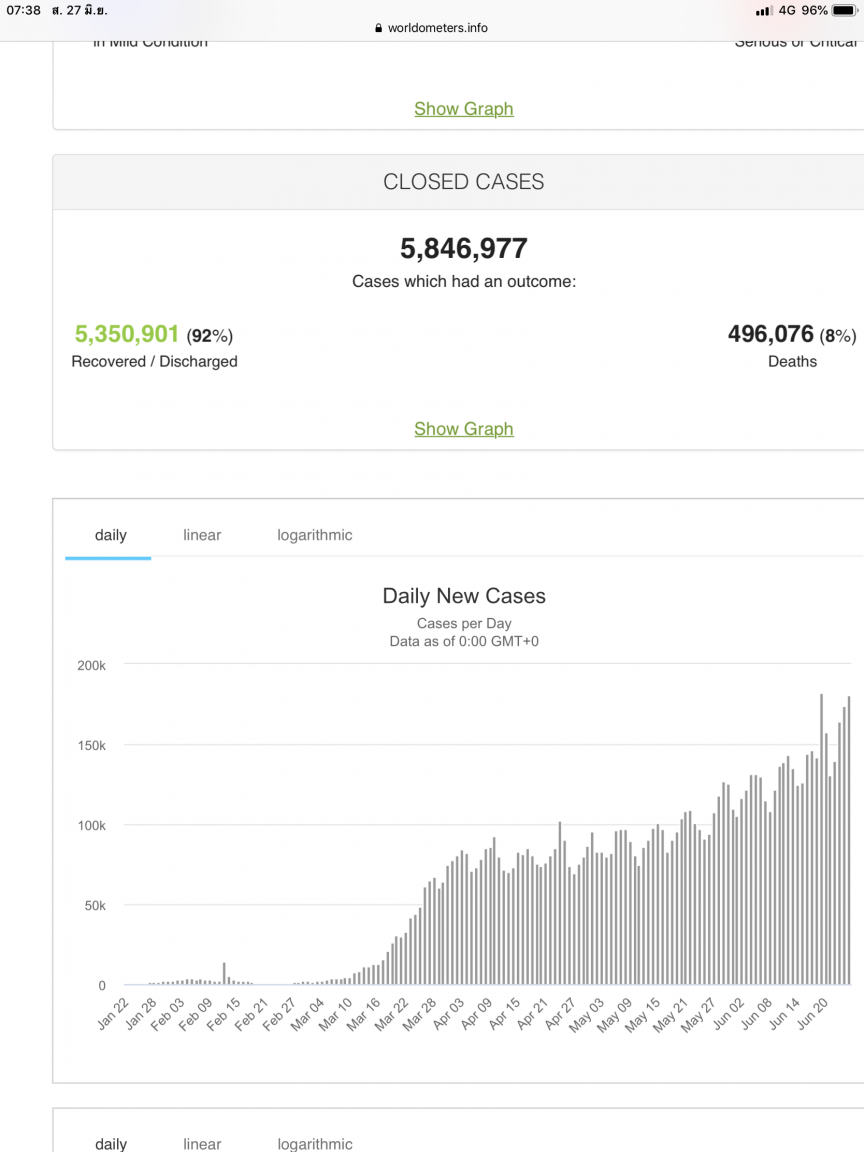Screen dimensions: 864x1152
Task: Click the Apr 15 x-axis label
Action: (503, 1014)
